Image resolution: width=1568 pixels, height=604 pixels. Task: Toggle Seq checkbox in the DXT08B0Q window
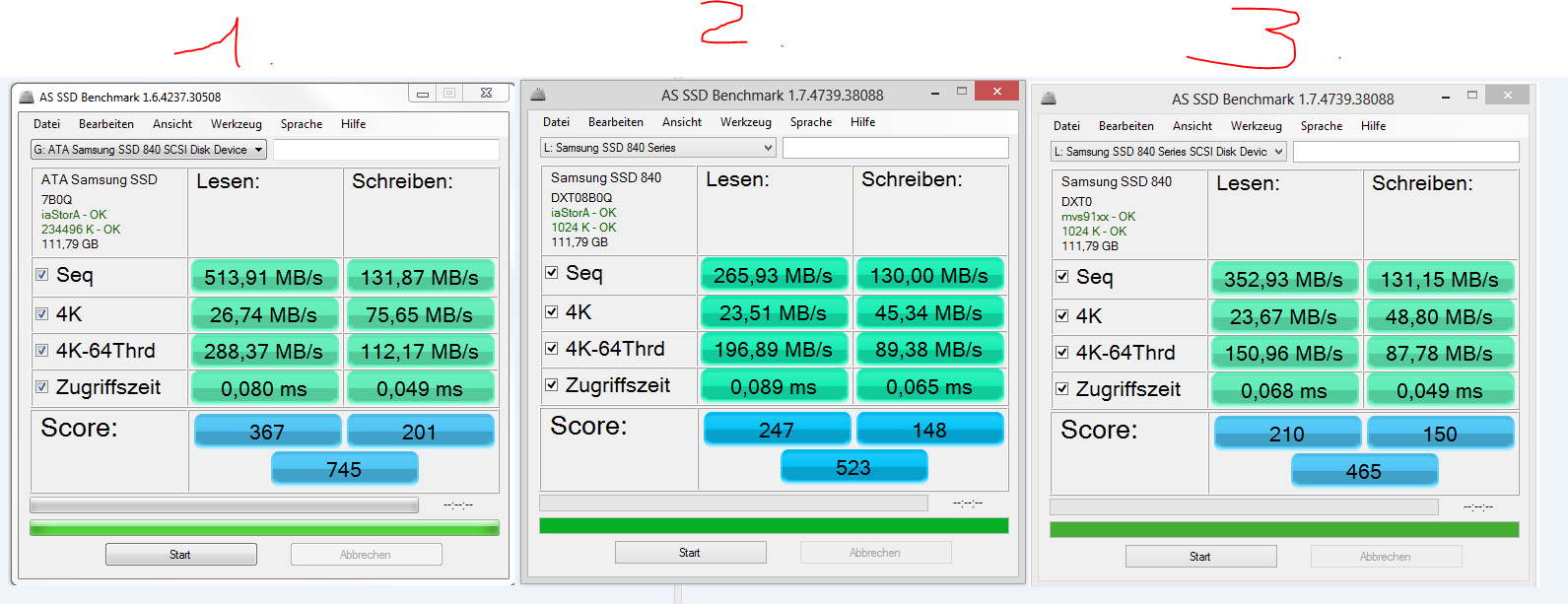click(551, 273)
